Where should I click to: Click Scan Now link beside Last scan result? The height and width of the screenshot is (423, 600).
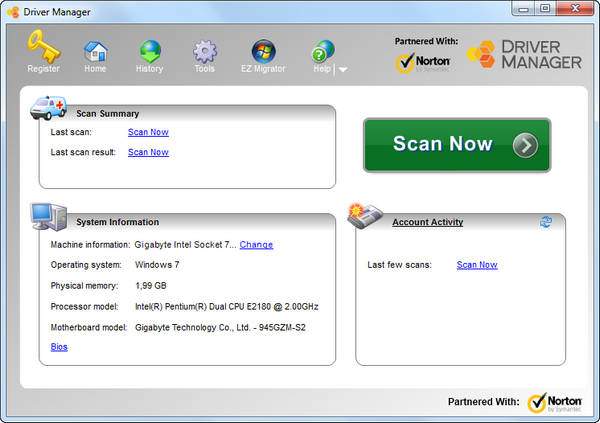tap(148, 152)
